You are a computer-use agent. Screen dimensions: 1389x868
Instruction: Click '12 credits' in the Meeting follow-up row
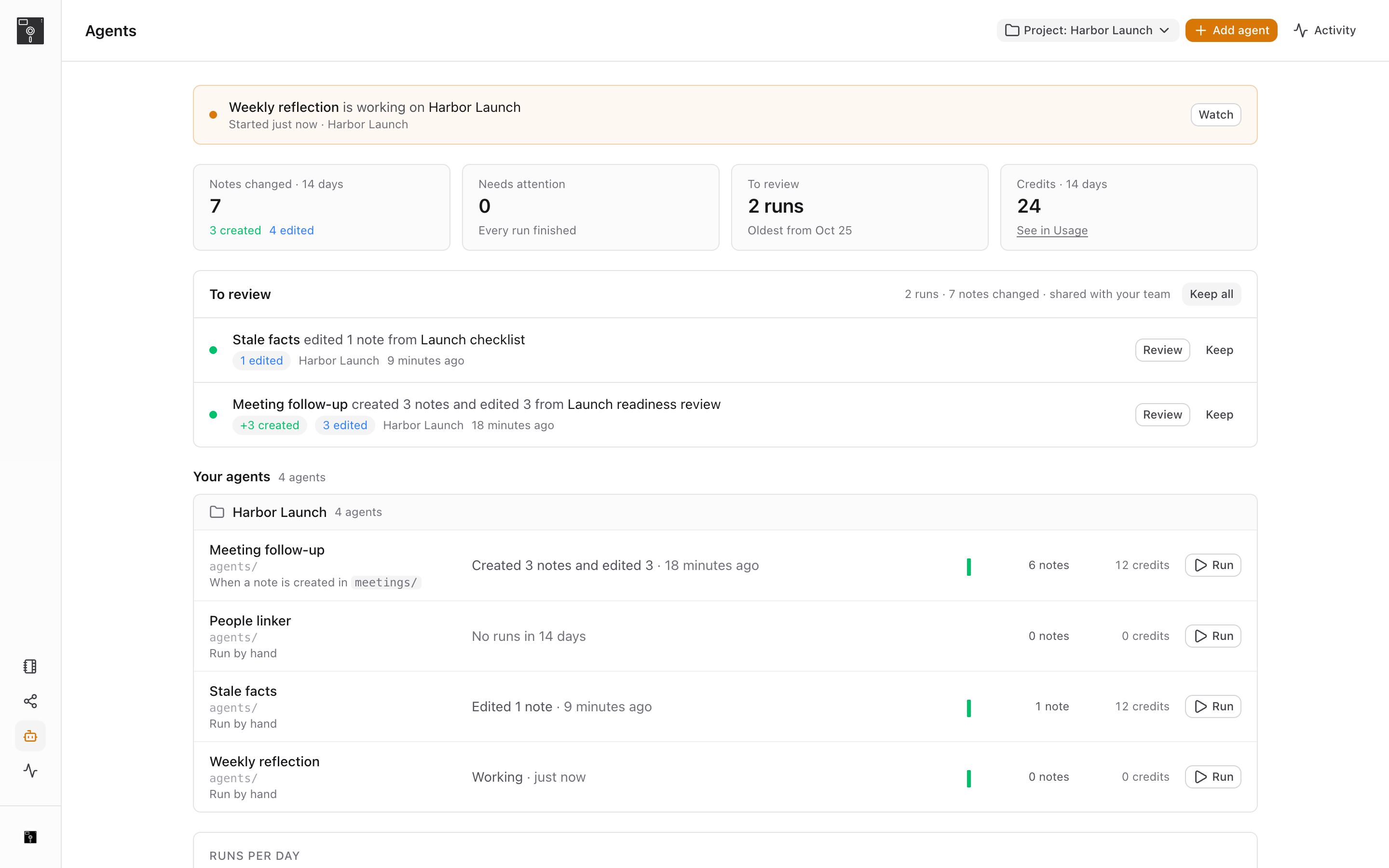click(x=1142, y=566)
